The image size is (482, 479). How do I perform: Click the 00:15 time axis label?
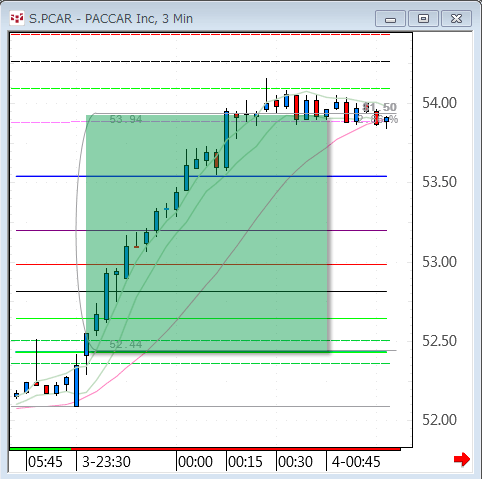point(245,462)
